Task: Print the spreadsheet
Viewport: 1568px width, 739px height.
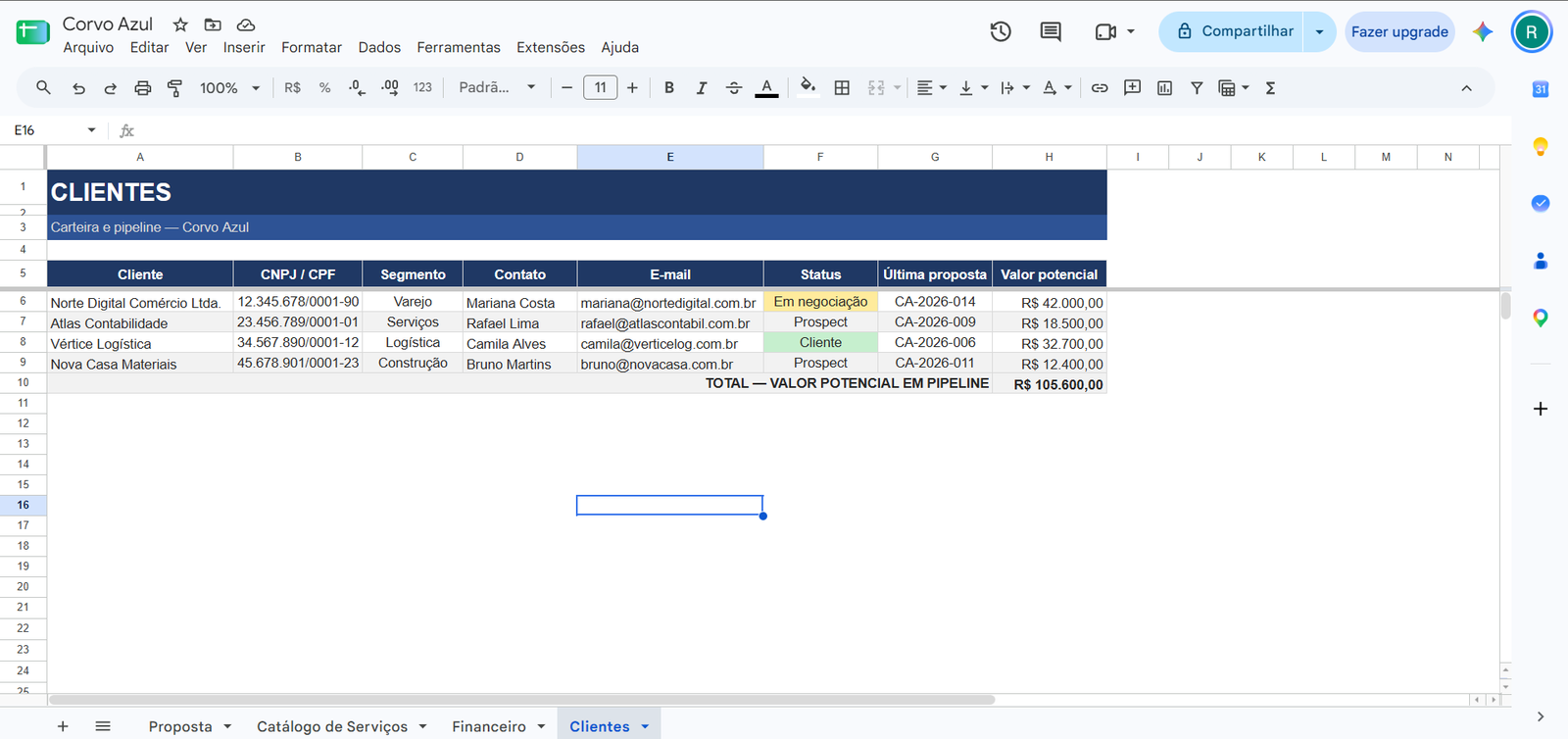Action: coord(143,88)
